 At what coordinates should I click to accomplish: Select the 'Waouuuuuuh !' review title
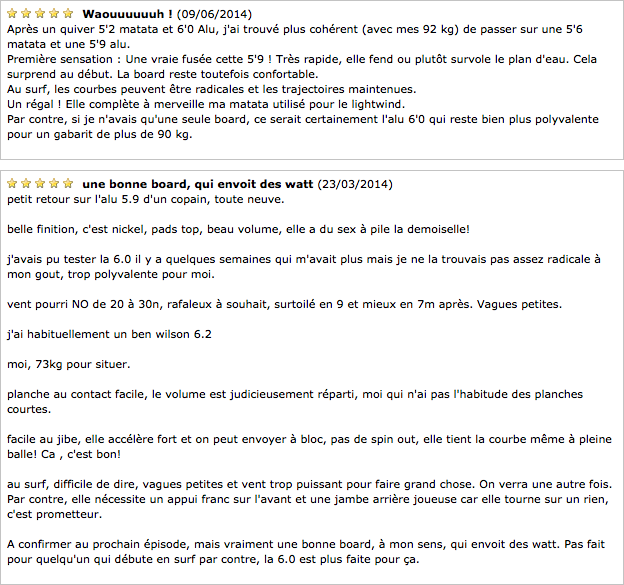click(127, 14)
